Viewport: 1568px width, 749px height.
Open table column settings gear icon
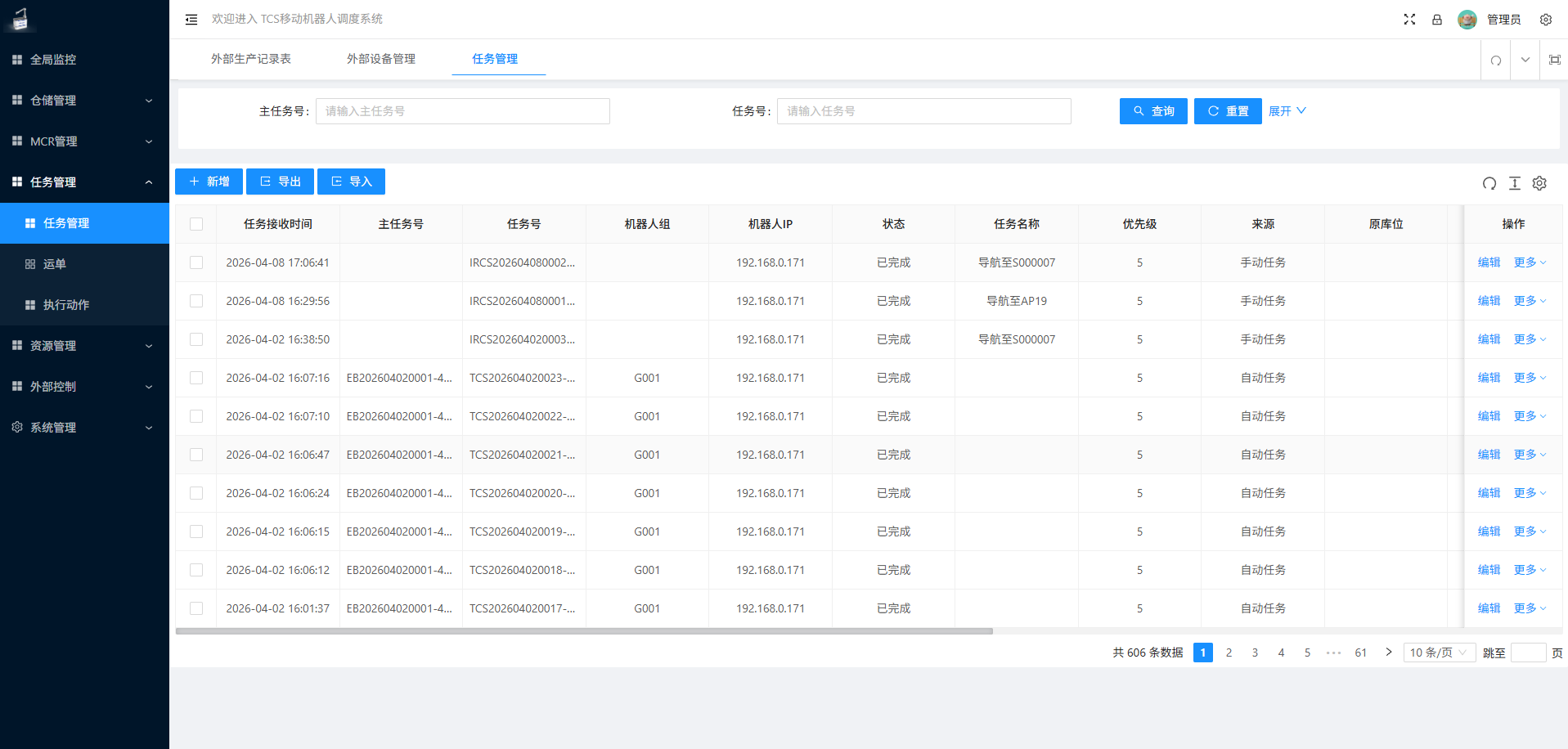coord(1539,183)
